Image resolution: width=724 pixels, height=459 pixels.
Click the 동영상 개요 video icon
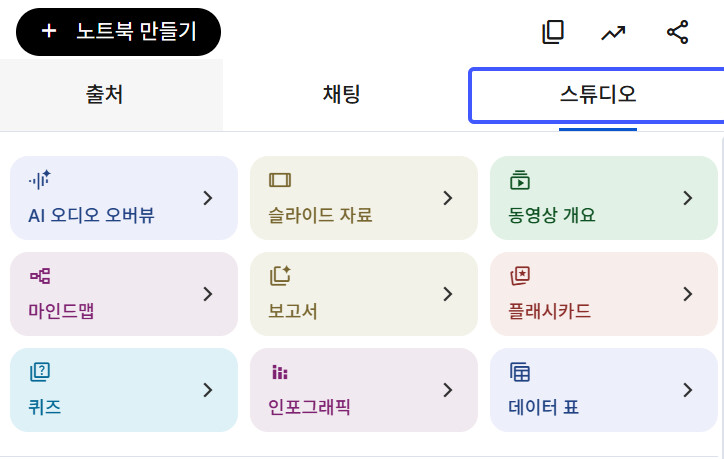pos(520,180)
